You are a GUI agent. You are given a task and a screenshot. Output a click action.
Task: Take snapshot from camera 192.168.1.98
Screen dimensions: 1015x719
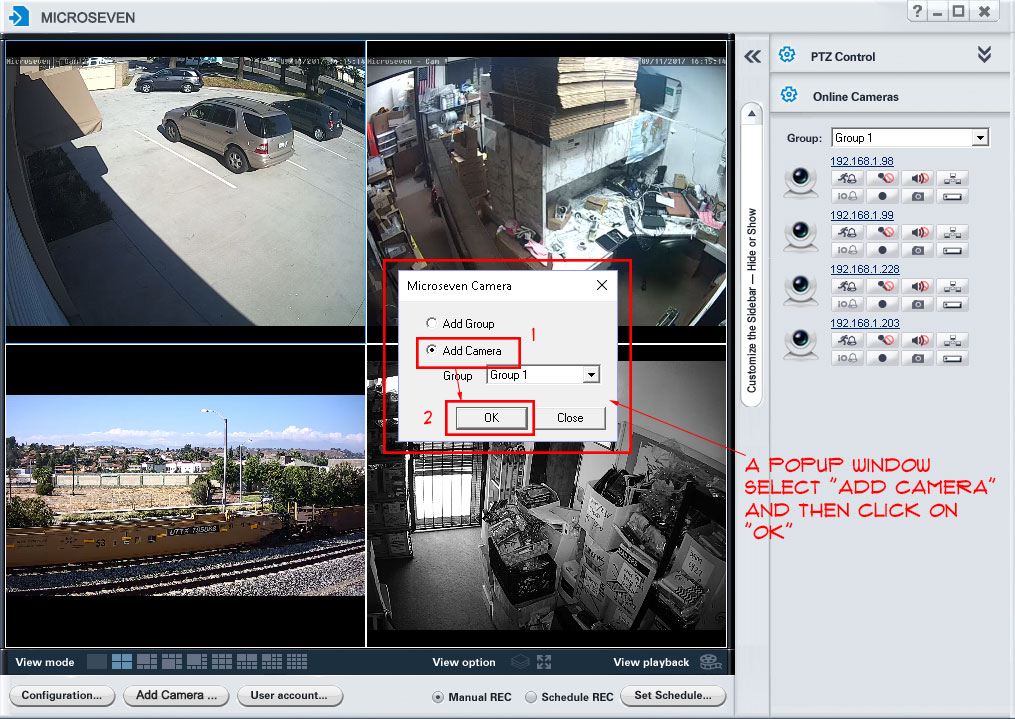coord(917,196)
